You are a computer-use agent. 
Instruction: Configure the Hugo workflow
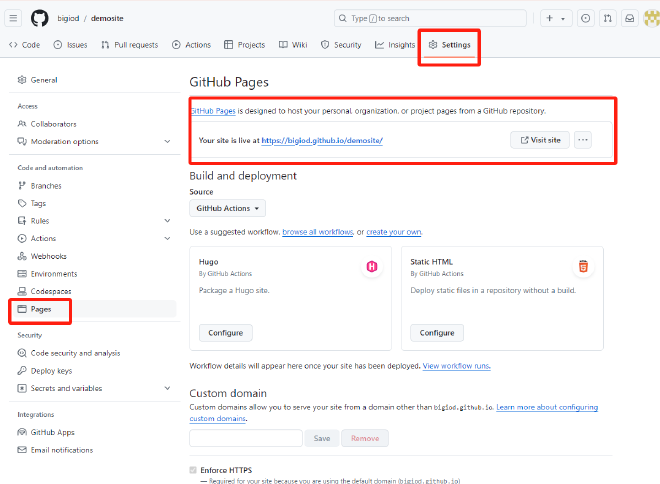tap(226, 333)
